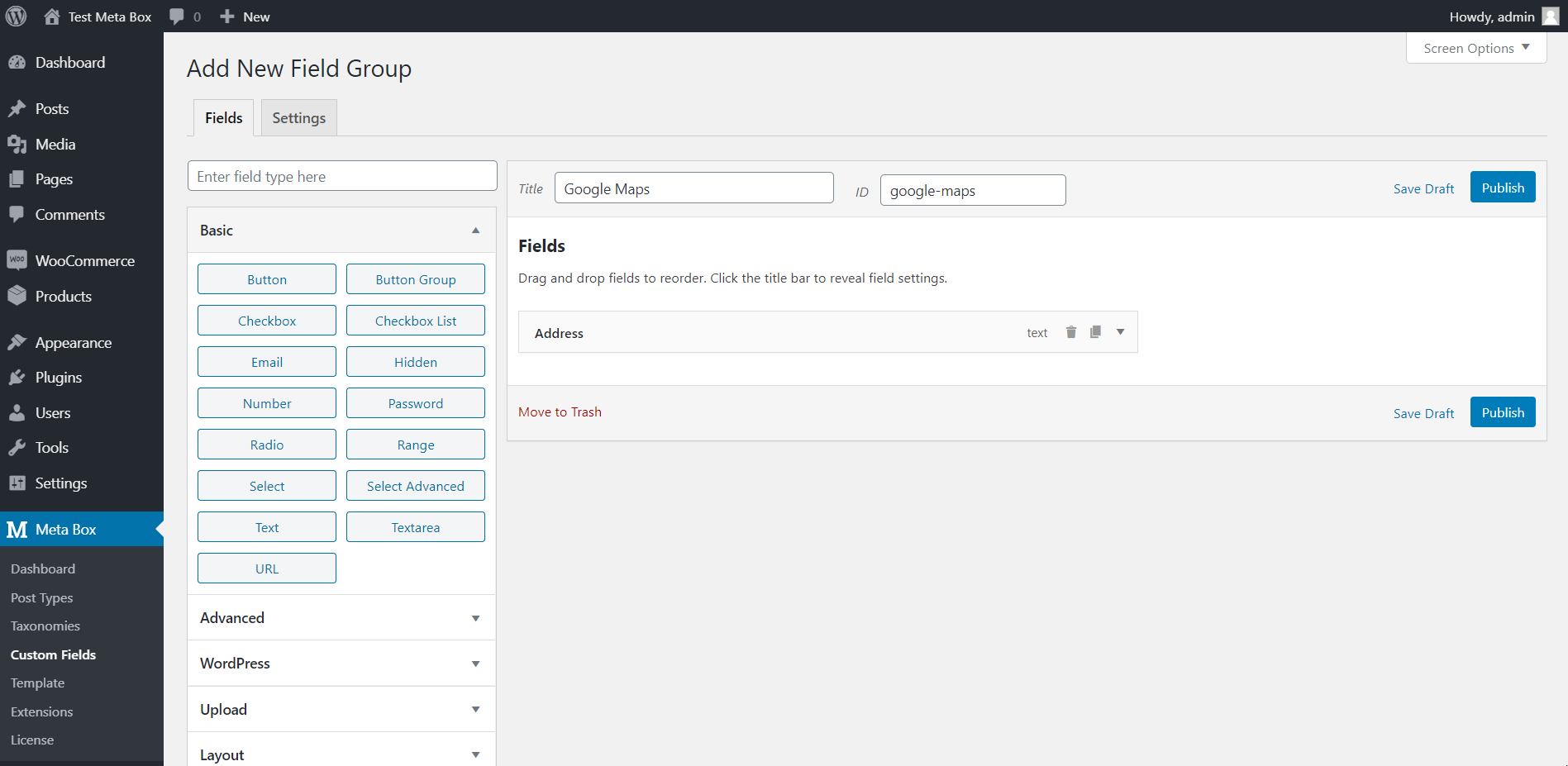This screenshot has width=1568, height=766.
Task: Delete the Address field with trash icon
Action: click(x=1071, y=332)
